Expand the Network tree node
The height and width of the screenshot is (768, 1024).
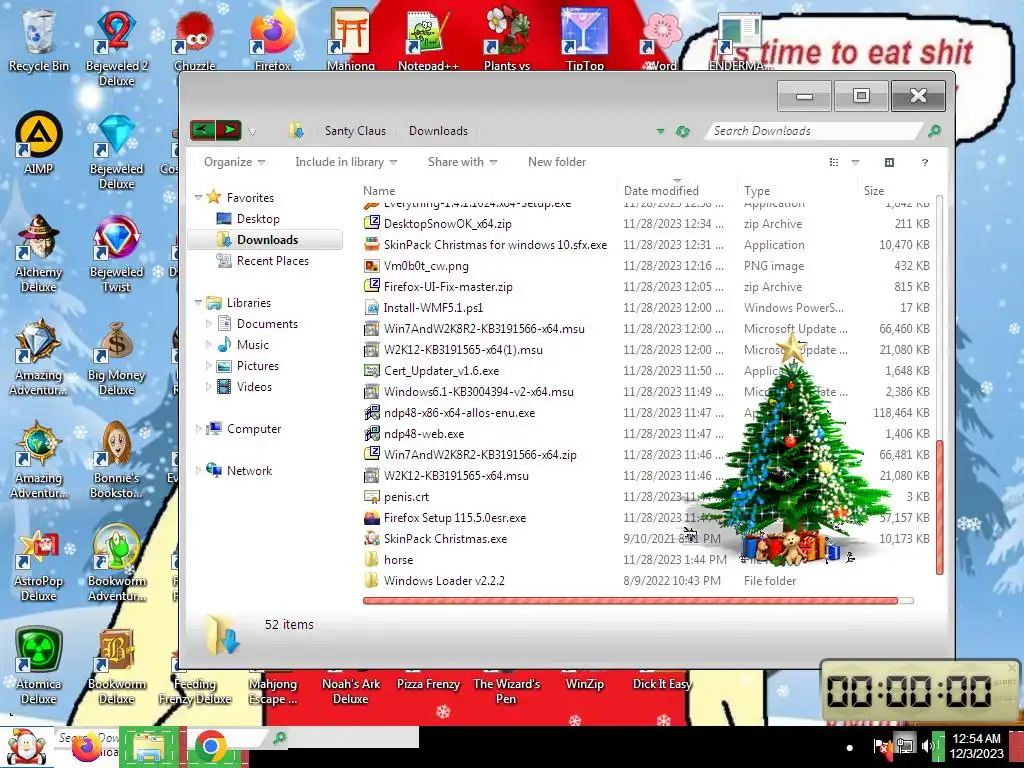point(199,470)
